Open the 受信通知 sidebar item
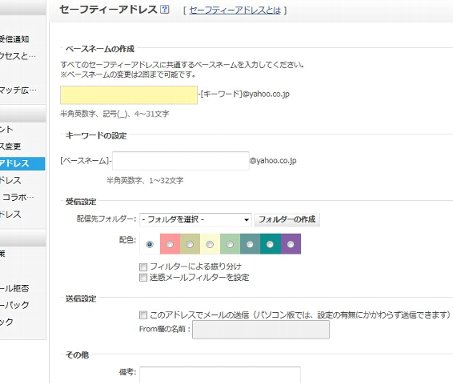453x383 pixels. click(15, 39)
